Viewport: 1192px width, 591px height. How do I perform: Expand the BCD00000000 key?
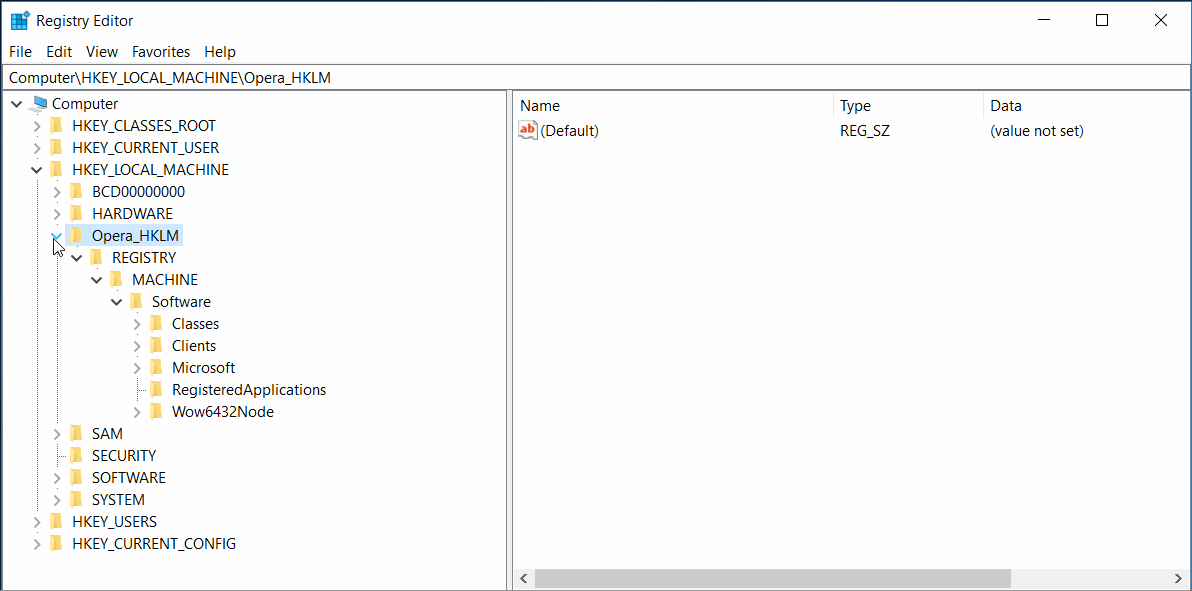(x=57, y=192)
